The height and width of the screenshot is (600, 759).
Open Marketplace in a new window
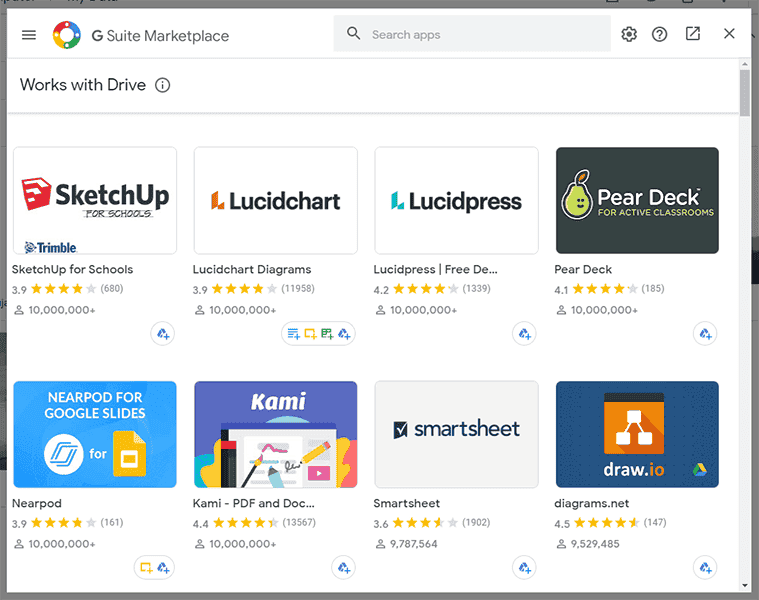[693, 33]
